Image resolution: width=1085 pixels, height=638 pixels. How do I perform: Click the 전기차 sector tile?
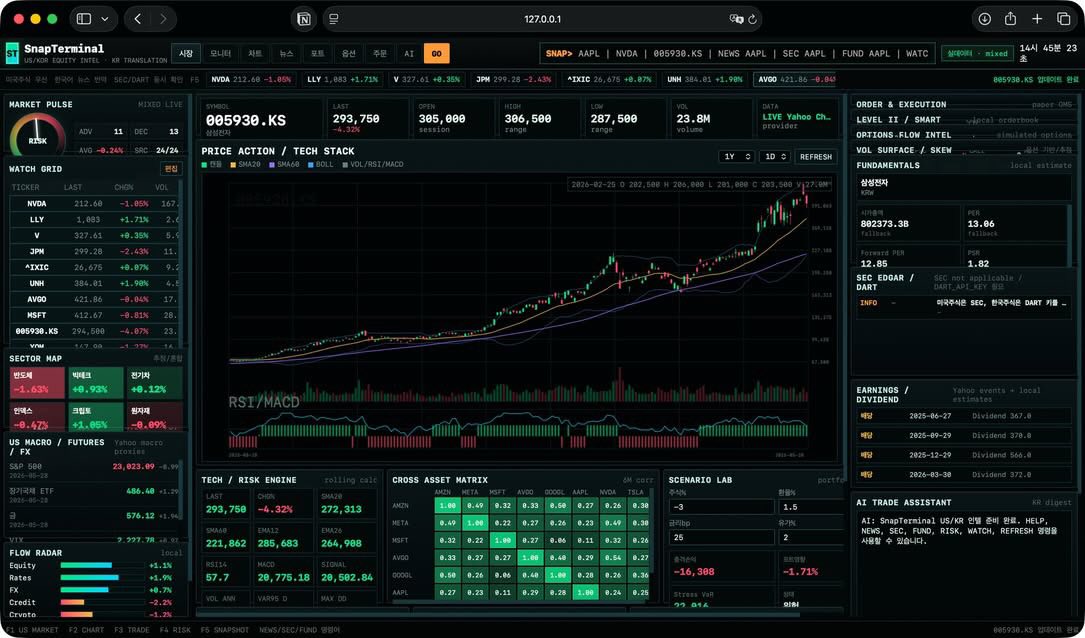(155, 383)
